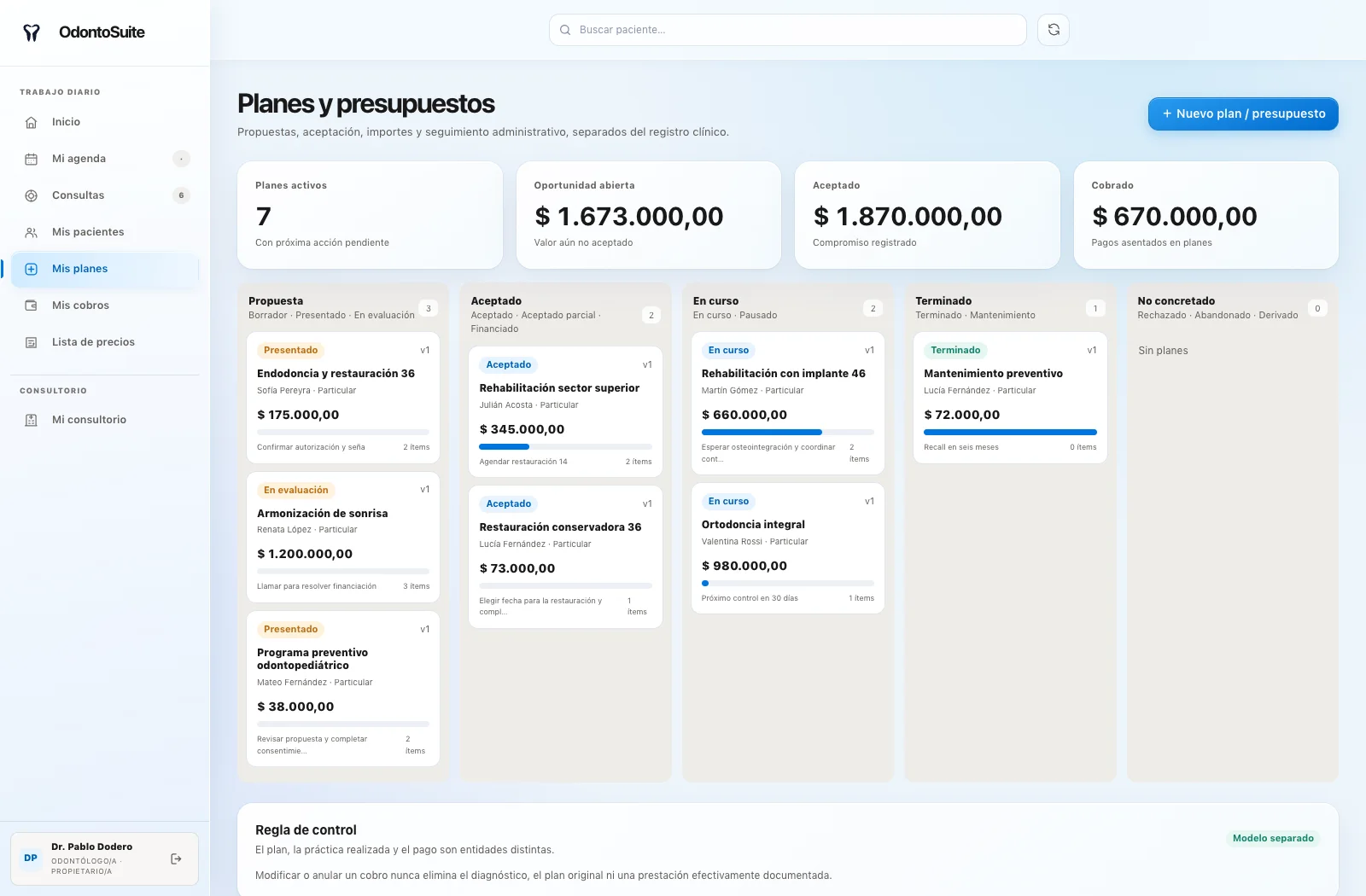Click the progress bar of Rehabilitación sector superior
This screenshot has width=1366, height=896.
click(565, 447)
